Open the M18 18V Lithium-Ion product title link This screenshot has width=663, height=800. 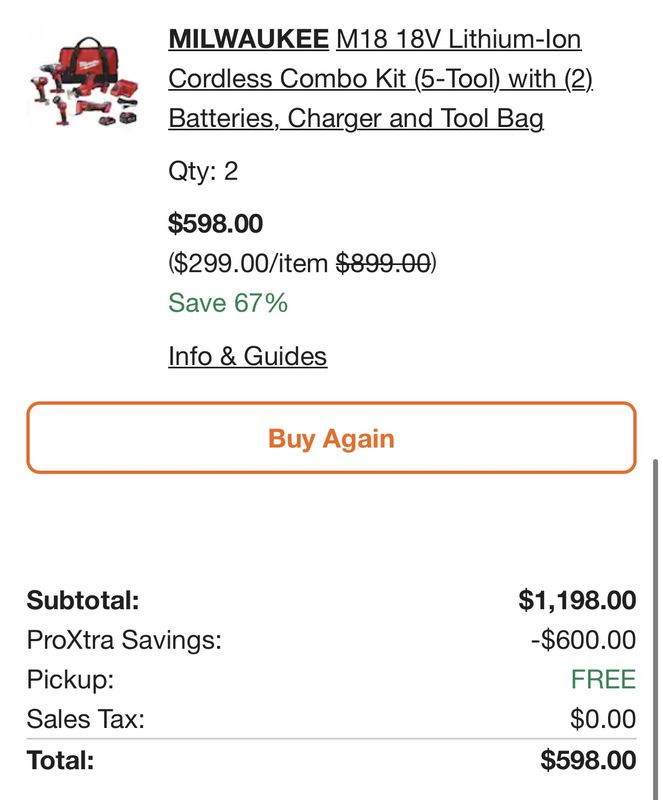tap(458, 39)
